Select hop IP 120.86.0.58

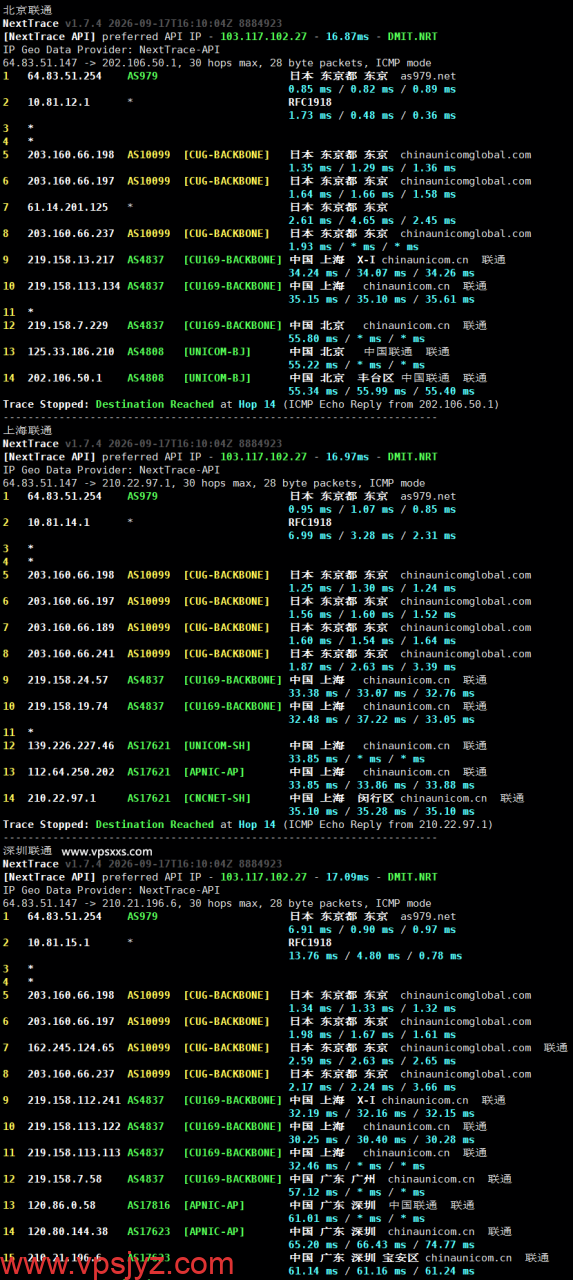point(62,1205)
